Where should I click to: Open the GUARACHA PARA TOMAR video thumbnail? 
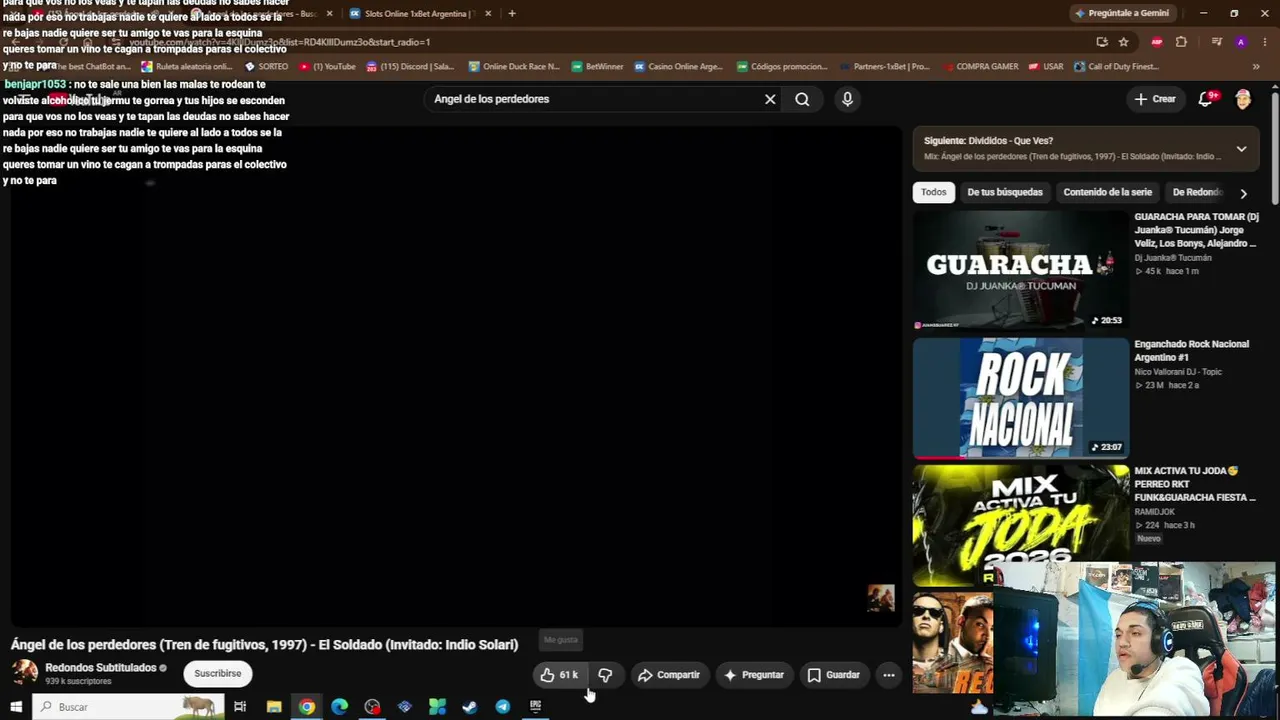[x=1021, y=270]
